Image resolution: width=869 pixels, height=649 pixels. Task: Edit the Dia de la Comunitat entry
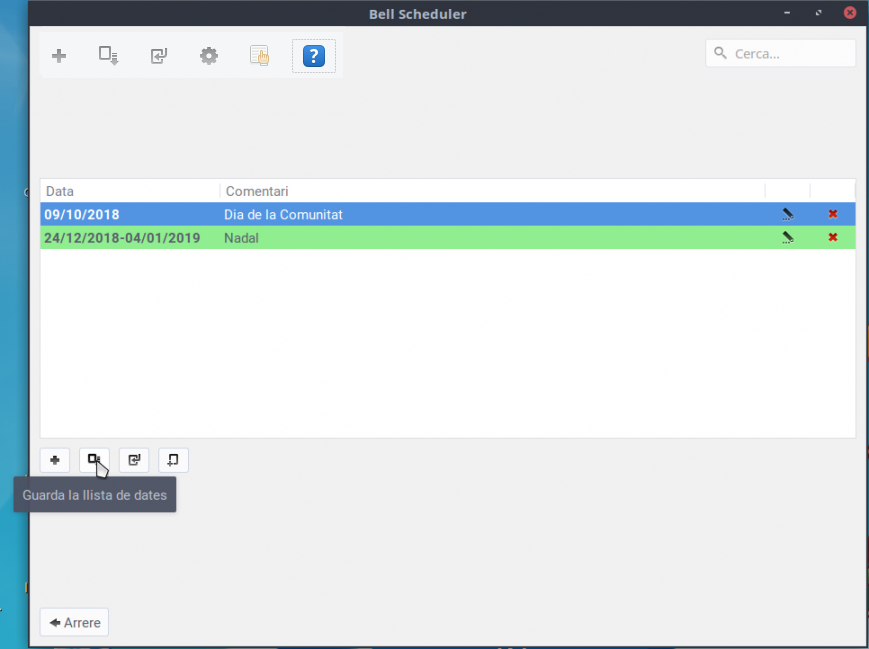point(788,214)
